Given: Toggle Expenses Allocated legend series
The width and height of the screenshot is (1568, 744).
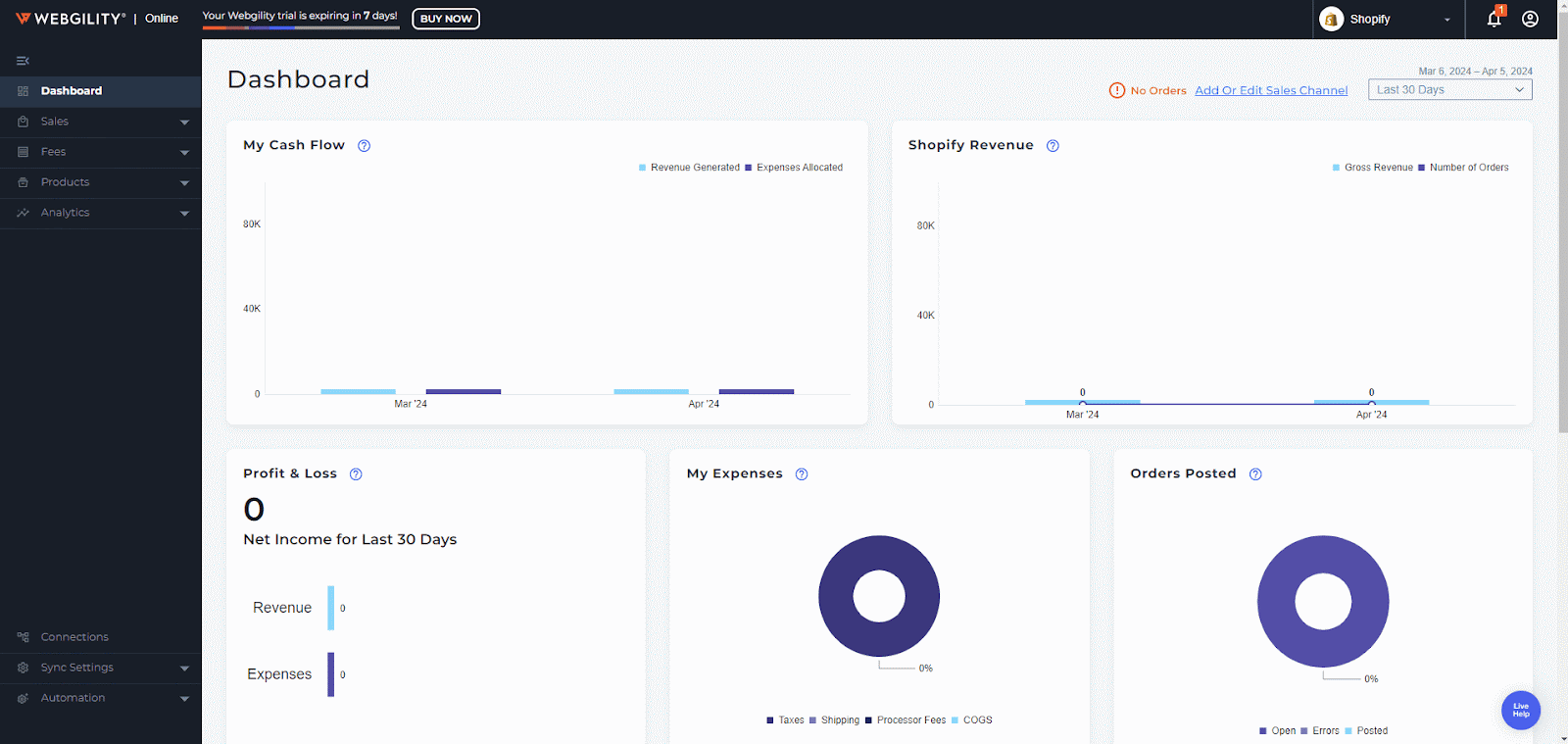Looking at the screenshot, I should (799, 168).
